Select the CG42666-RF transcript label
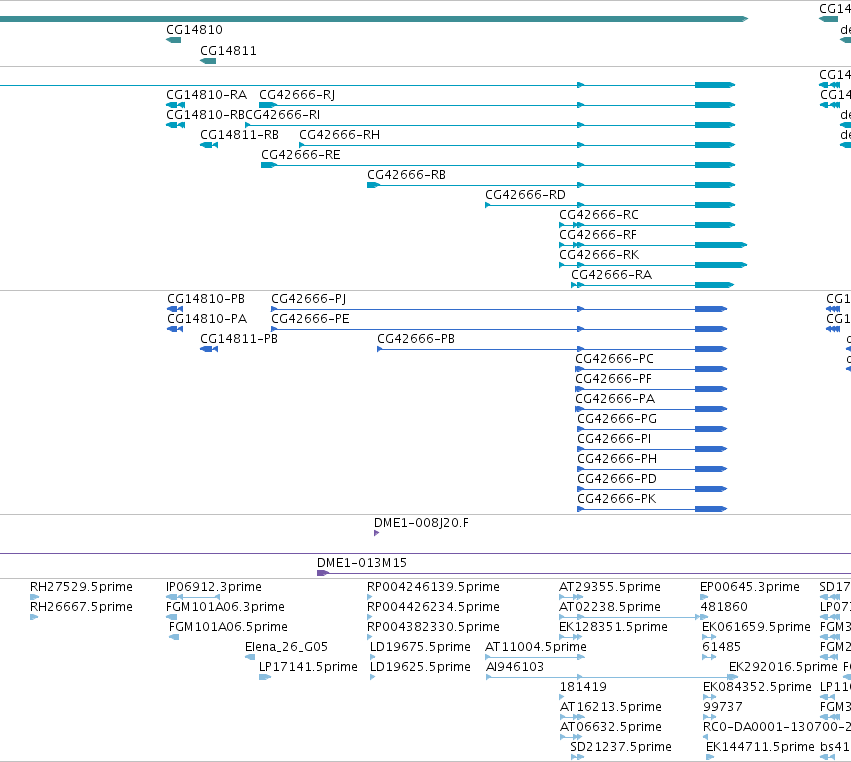The height and width of the screenshot is (762, 851). pos(598,236)
